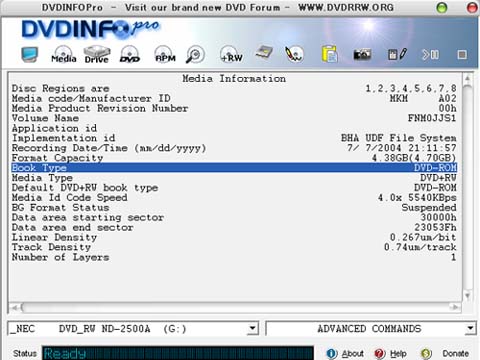
Task: Click the horizontal scrollbar track
Action: pyautogui.click(x=235, y=307)
